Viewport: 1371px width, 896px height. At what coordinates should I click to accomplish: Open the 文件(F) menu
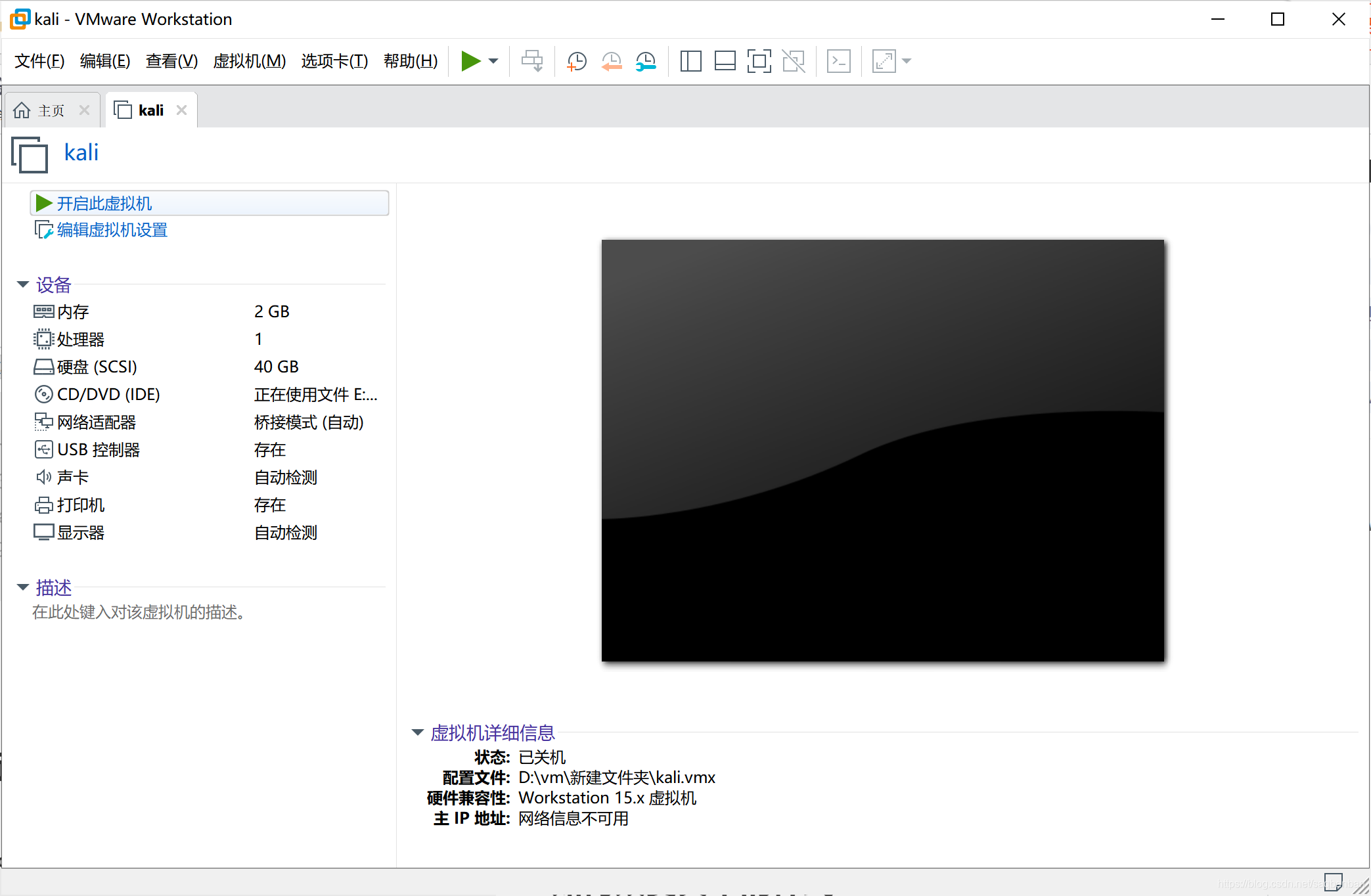point(39,61)
